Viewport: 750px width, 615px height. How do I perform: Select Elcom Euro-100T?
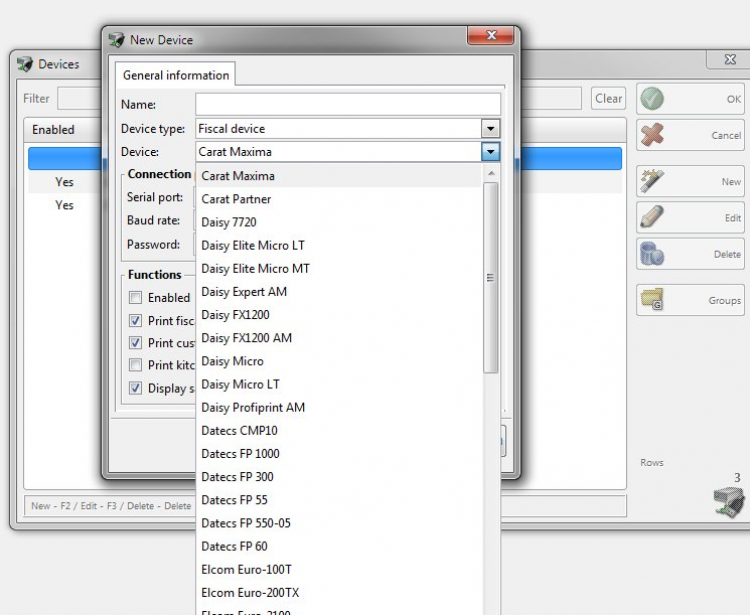[338, 570]
